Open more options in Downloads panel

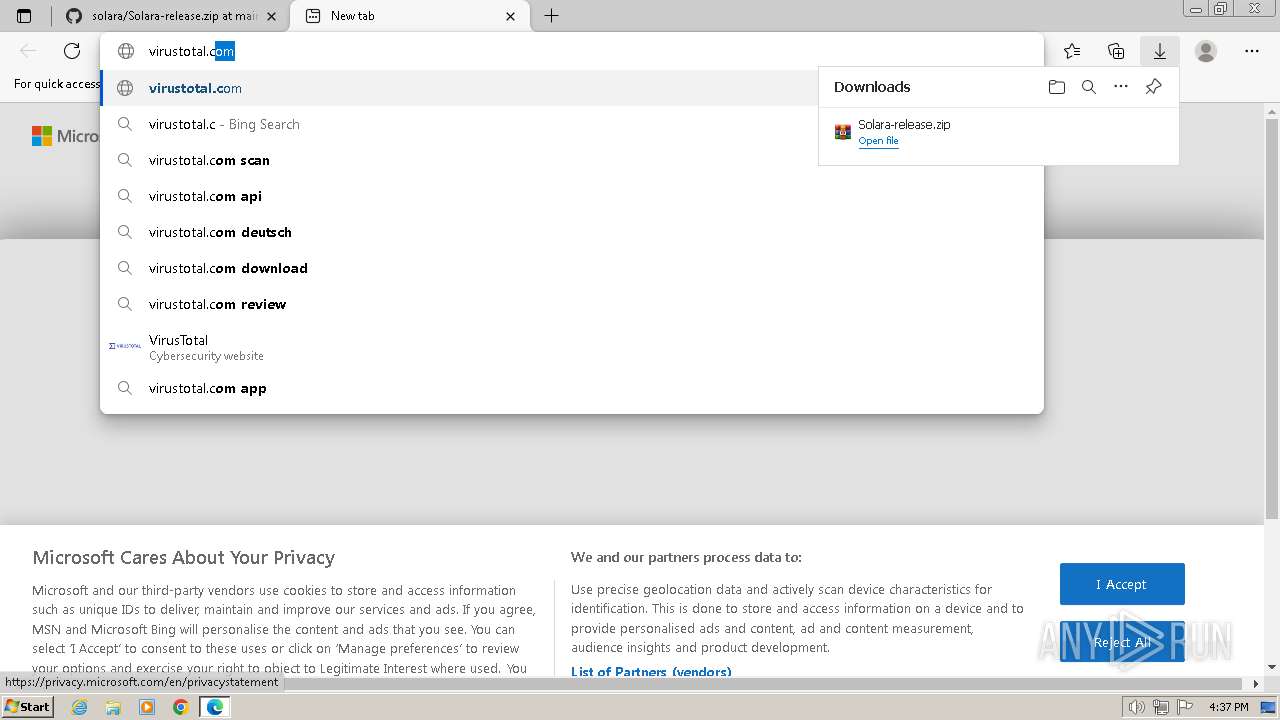[x=1121, y=87]
